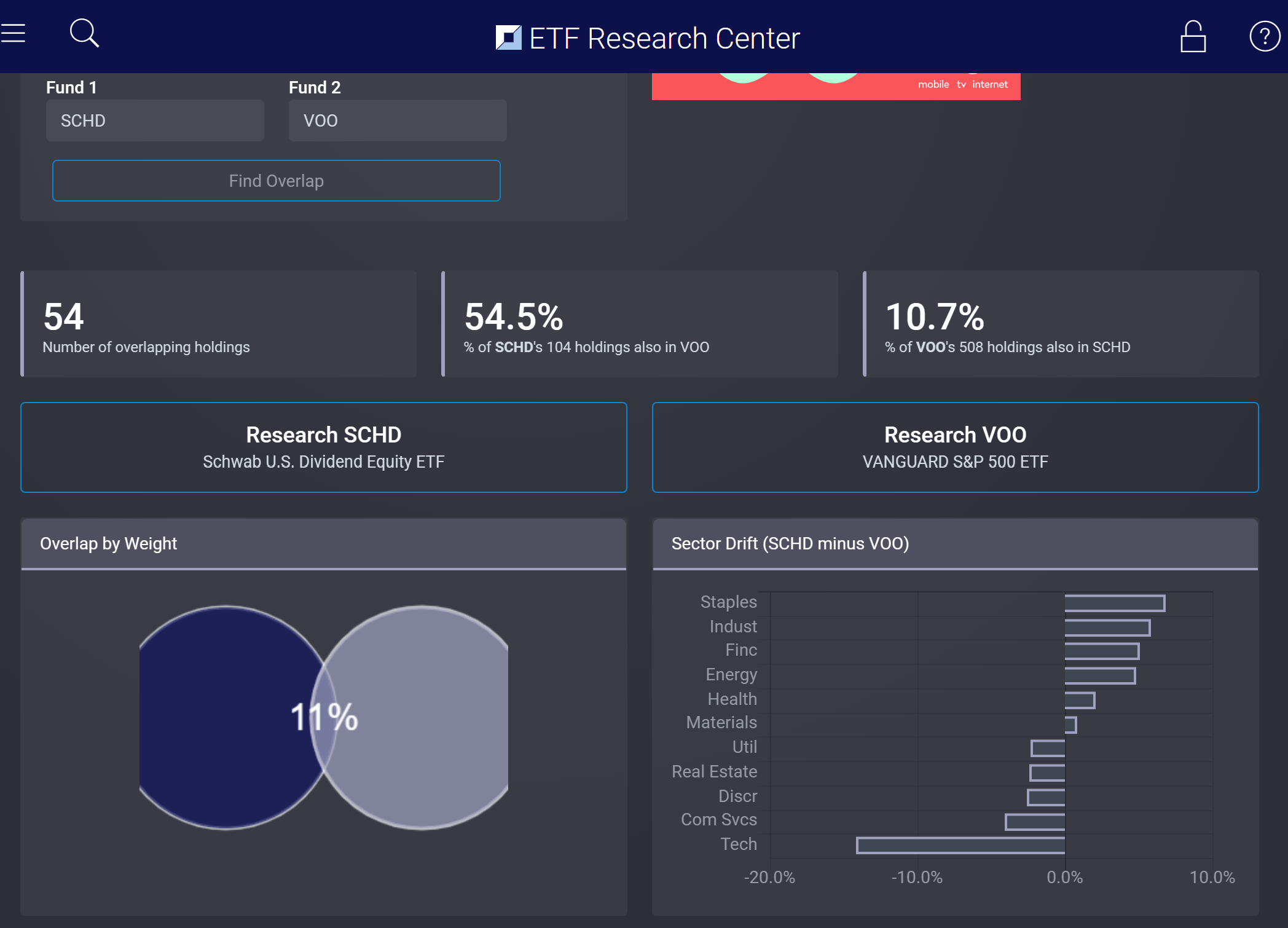Image resolution: width=1288 pixels, height=928 pixels.
Task: Click the Energy label in Sector Drift chart
Action: point(731,674)
